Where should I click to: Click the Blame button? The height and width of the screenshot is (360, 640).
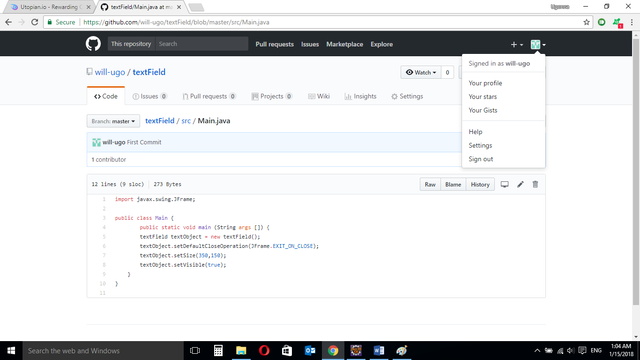tap(453, 184)
